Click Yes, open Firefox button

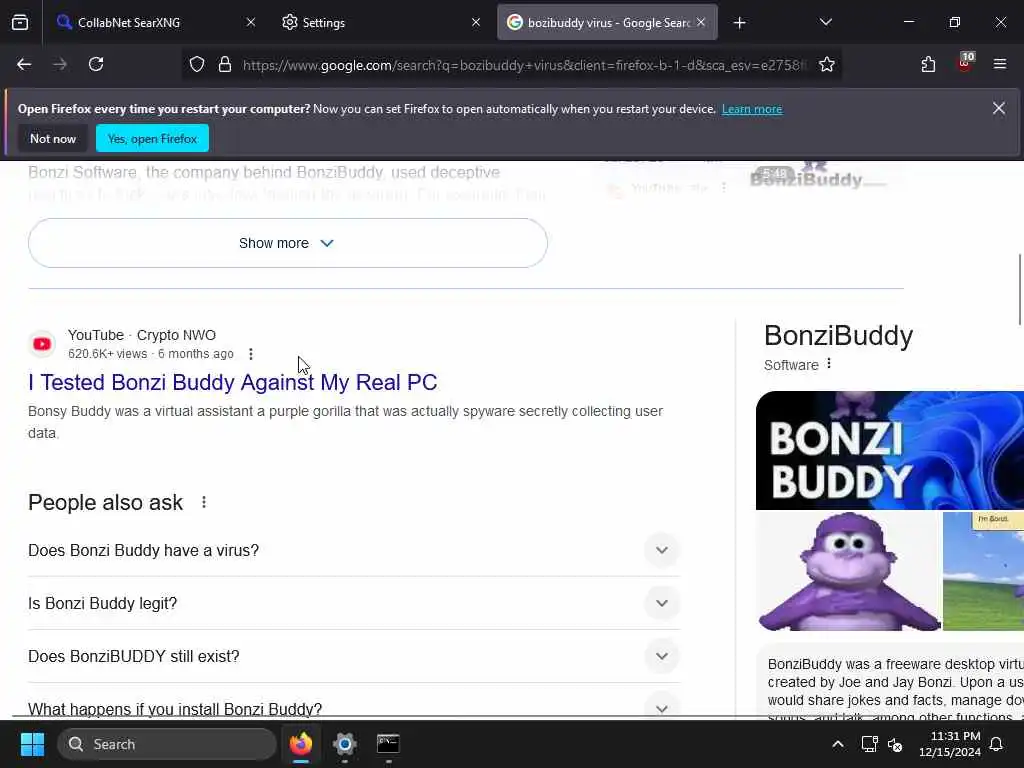pyautogui.click(x=152, y=138)
